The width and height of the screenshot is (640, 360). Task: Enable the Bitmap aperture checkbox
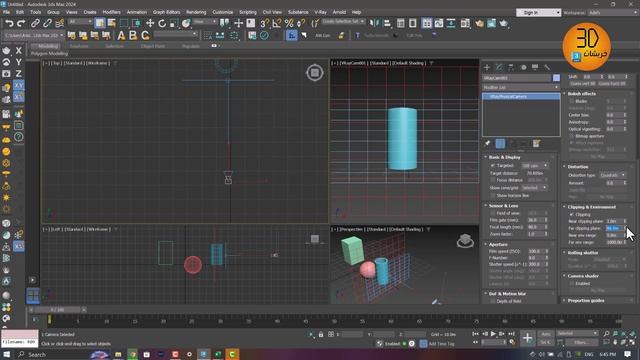(x=572, y=136)
